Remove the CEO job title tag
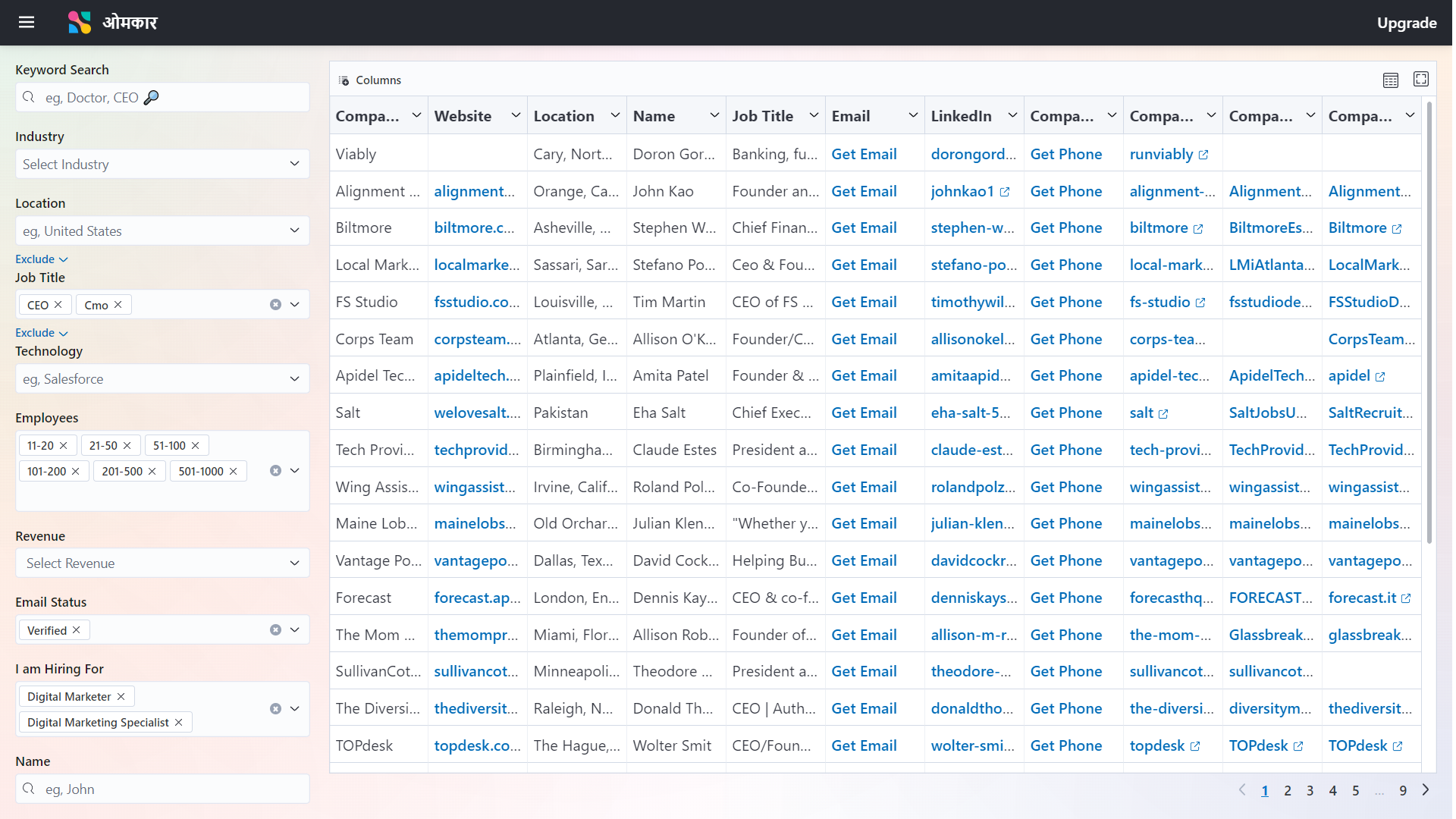This screenshot has width=1456, height=819. pyautogui.click(x=58, y=305)
